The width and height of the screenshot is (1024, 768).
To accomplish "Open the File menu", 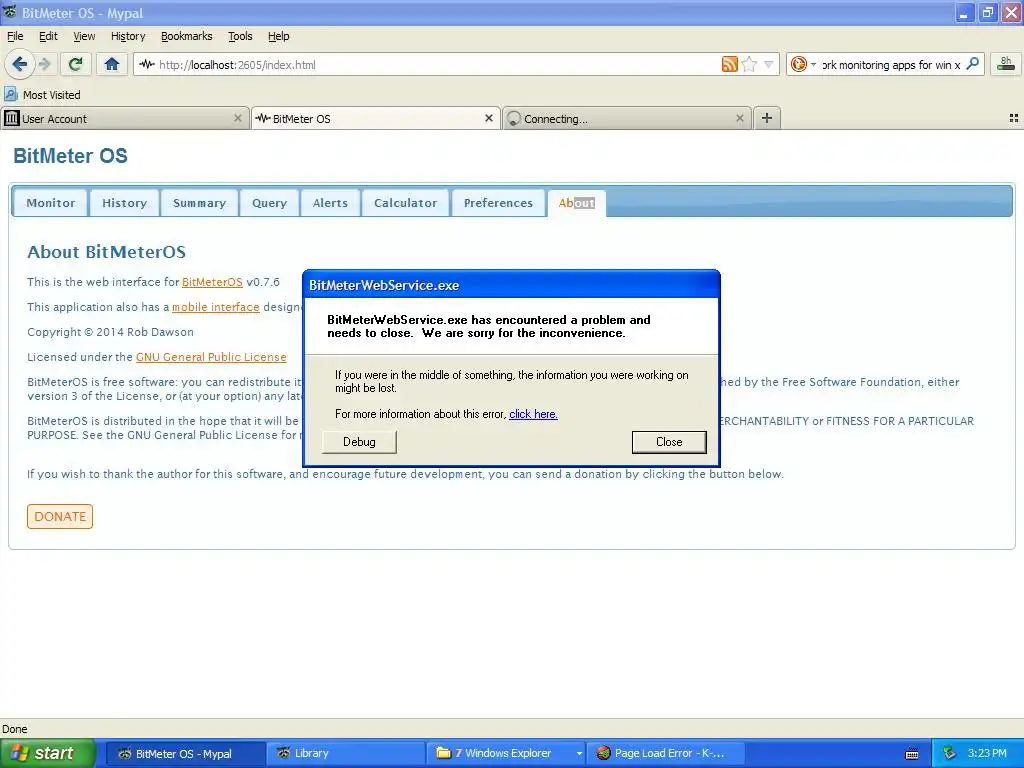I will point(15,36).
